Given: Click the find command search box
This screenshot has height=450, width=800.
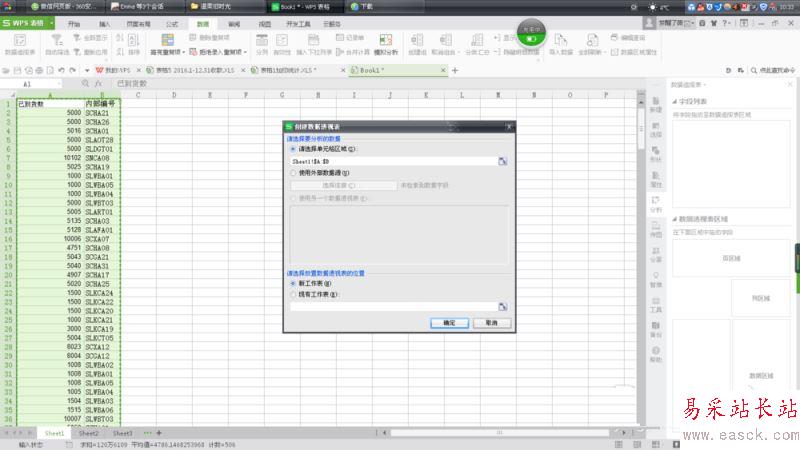Looking at the screenshot, I should 772,70.
